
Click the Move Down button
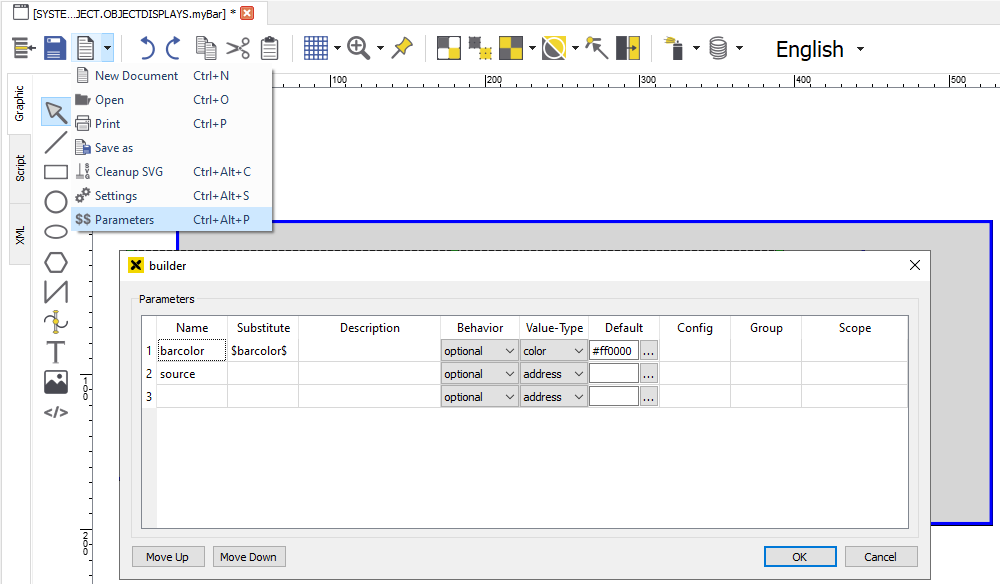point(248,556)
